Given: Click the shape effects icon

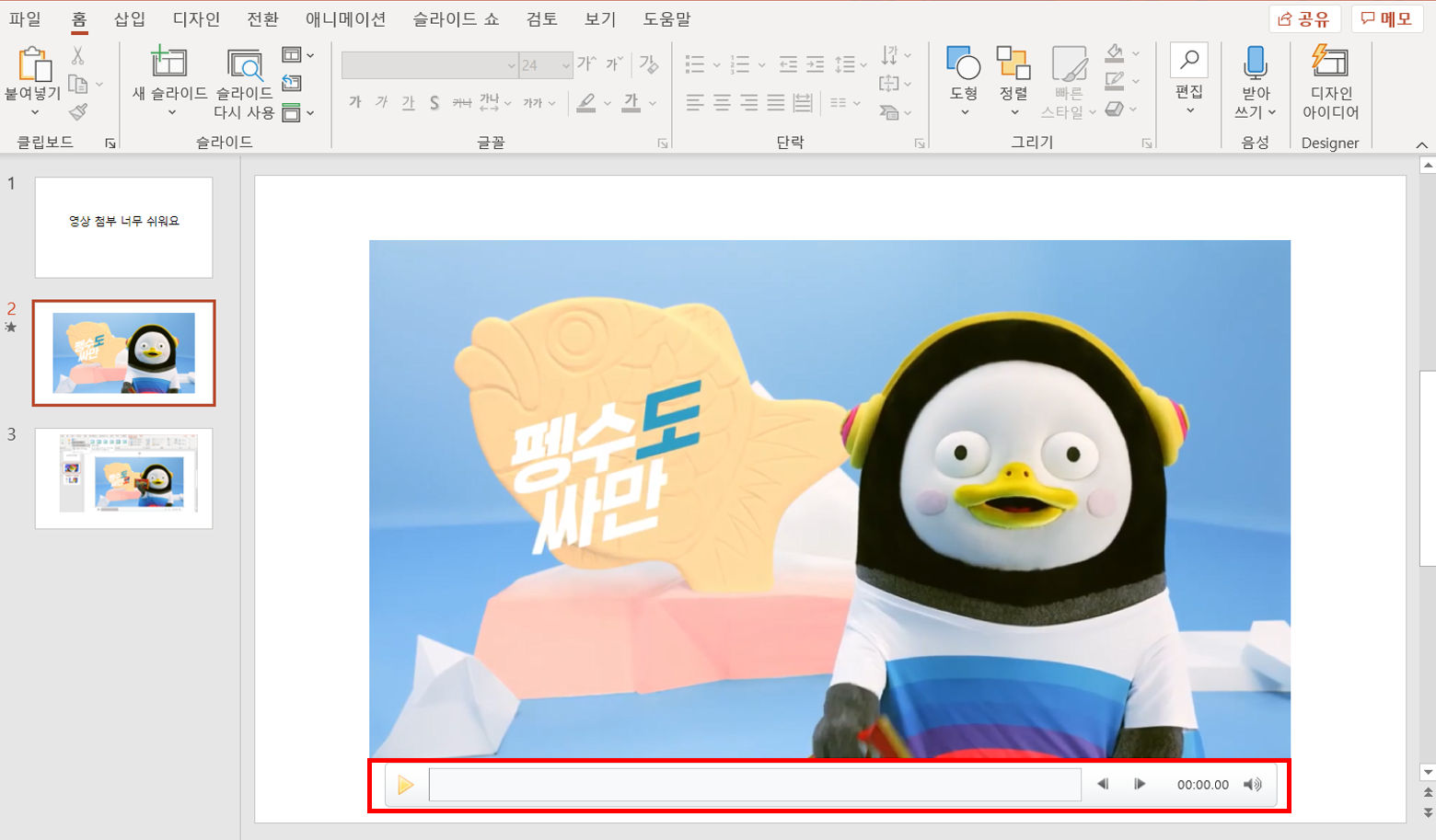Looking at the screenshot, I should click(1115, 109).
